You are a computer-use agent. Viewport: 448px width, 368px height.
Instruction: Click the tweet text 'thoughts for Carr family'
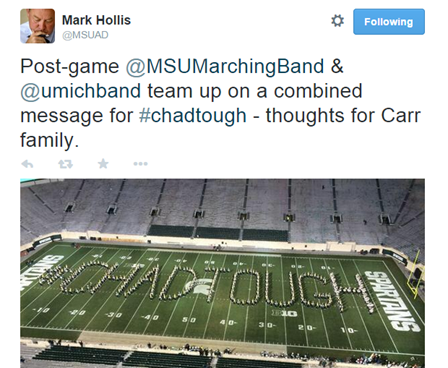pos(220,128)
